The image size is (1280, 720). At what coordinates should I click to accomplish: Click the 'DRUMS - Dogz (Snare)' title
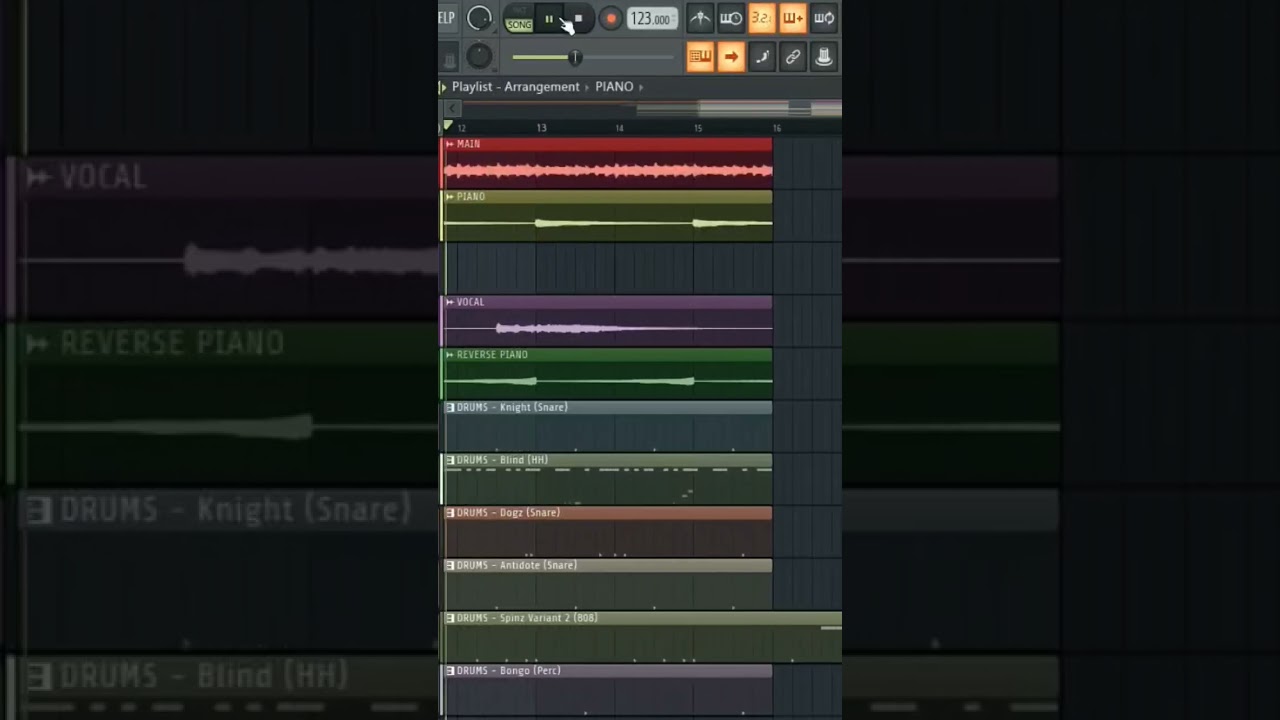(508, 513)
